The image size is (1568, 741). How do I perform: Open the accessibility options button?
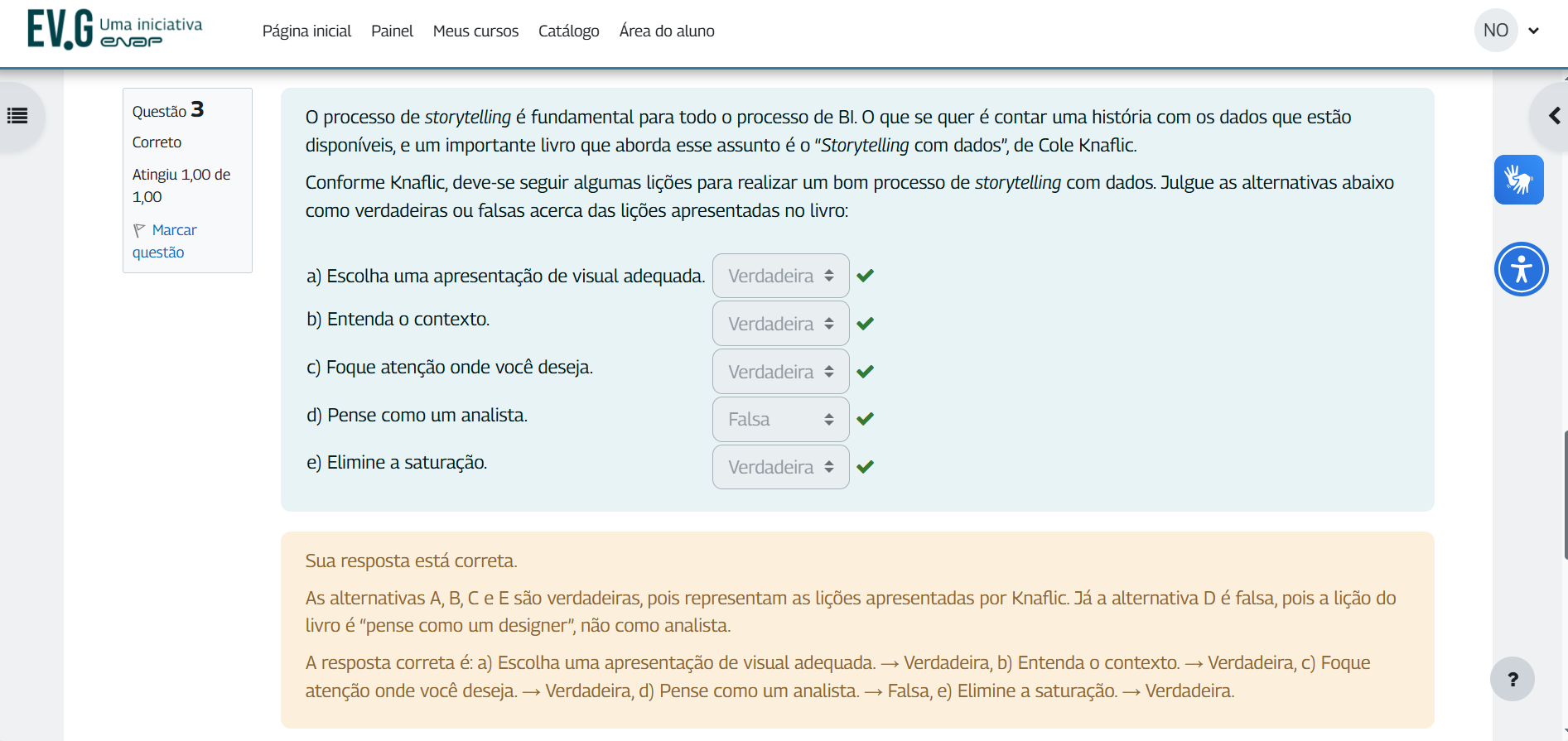click(1521, 269)
